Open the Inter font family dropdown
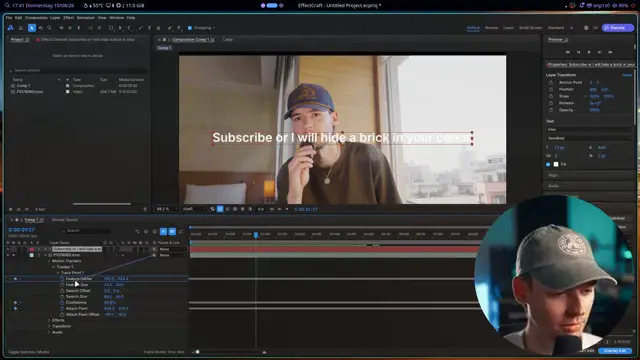The width and height of the screenshot is (640, 360). (x=589, y=129)
